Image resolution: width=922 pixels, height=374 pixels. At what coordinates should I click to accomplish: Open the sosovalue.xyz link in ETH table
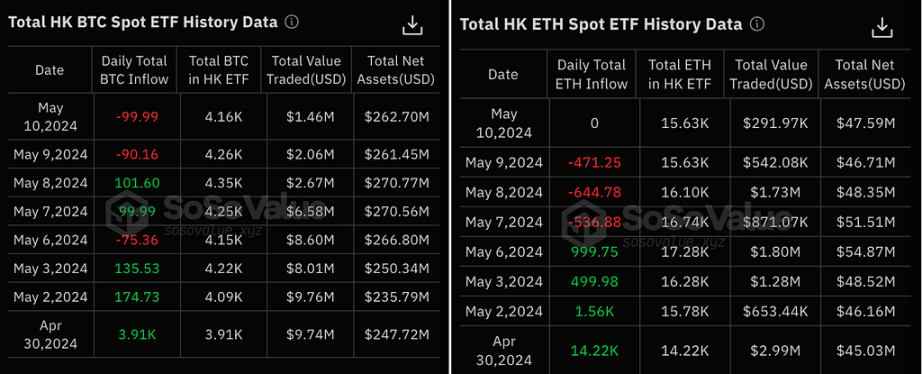click(674, 243)
